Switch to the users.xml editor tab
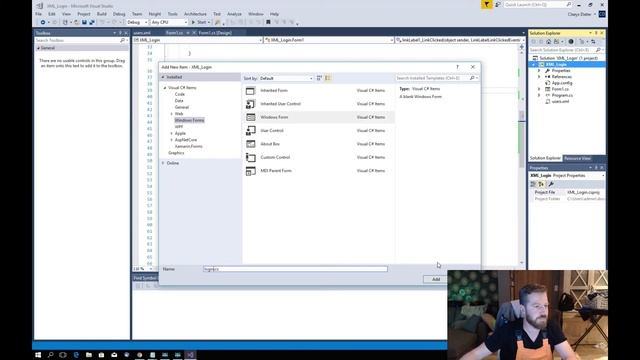 (x=142, y=33)
